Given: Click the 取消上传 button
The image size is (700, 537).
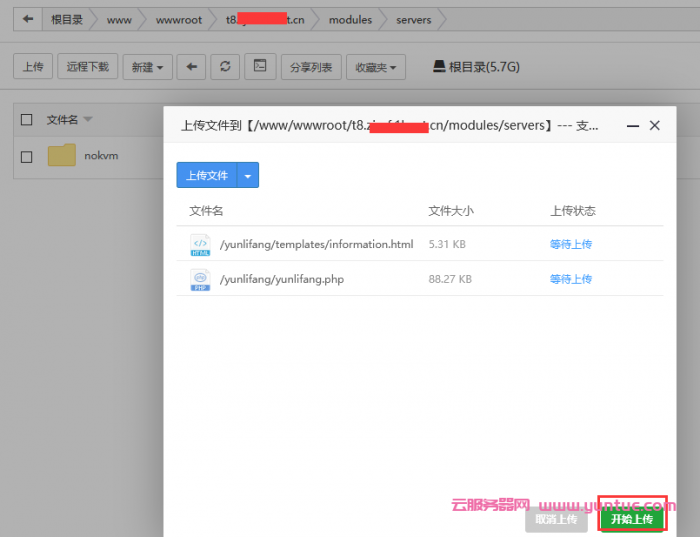Looking at the screenshot, I should [556, 519].
